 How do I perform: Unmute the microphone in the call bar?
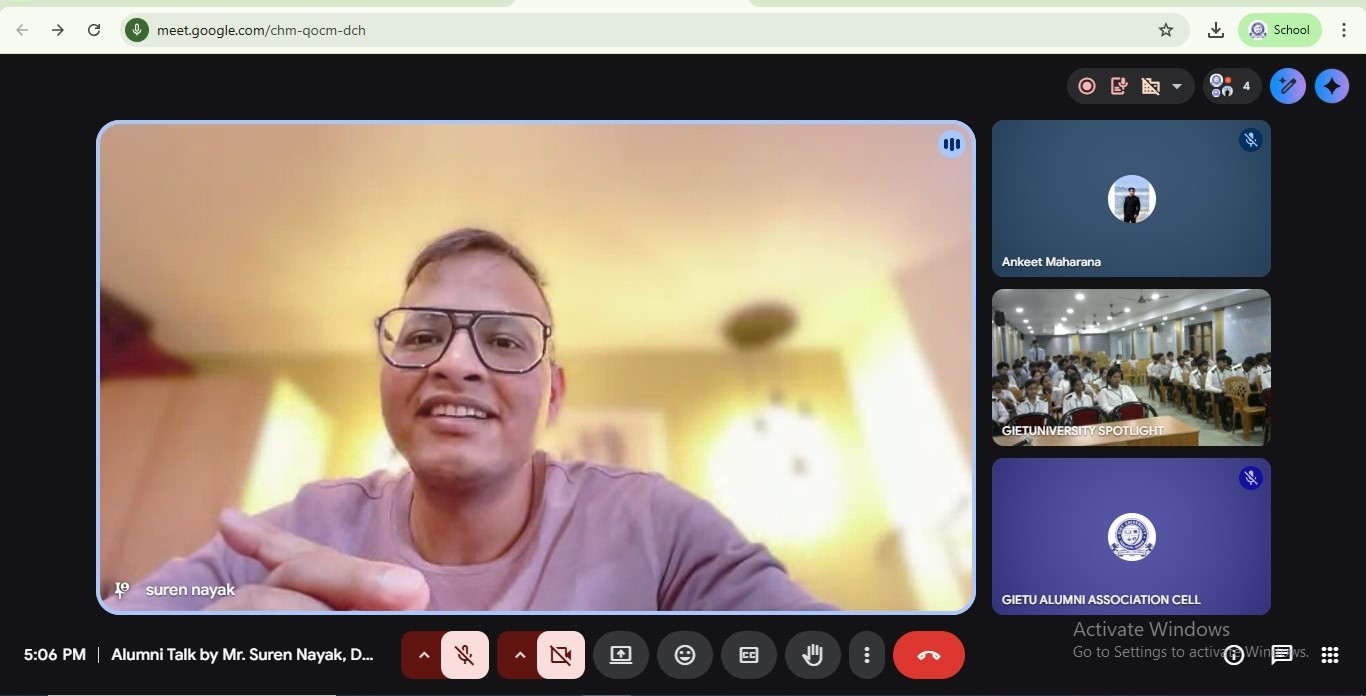465,655
